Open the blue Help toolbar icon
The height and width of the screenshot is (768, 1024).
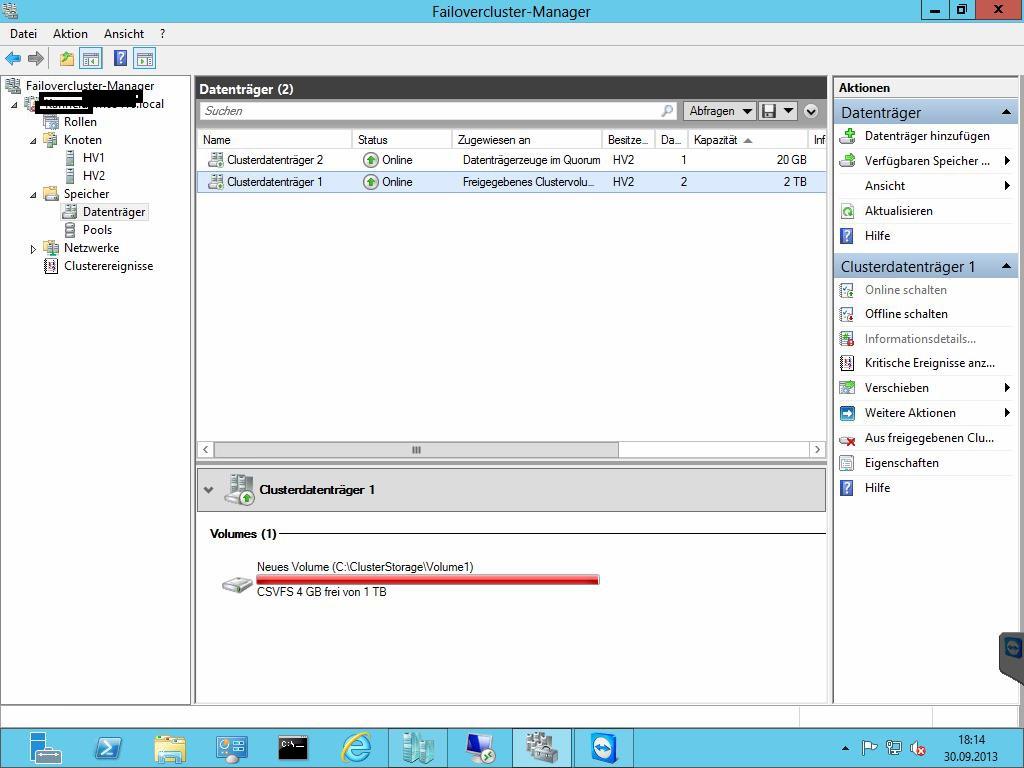[120, 58]
